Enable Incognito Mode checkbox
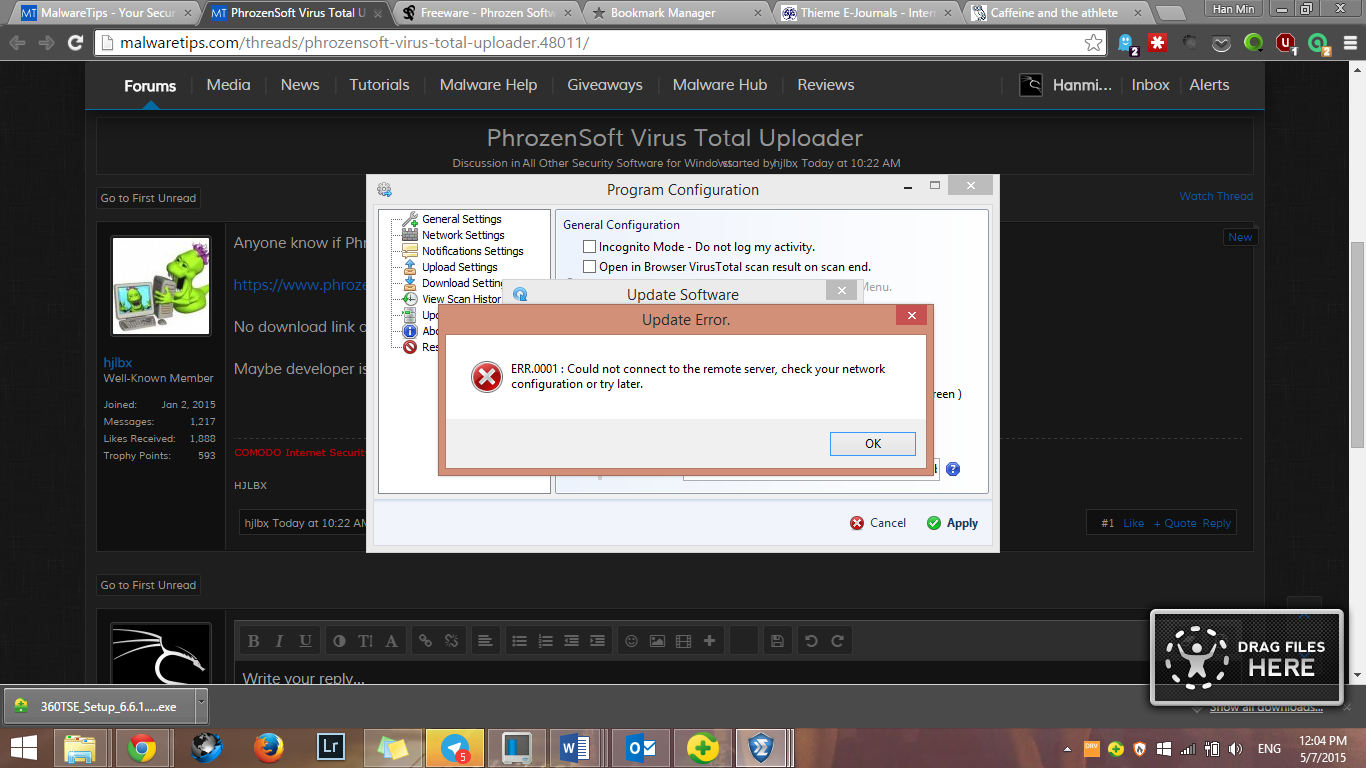The height and width of the screenshot is (768, 1366). click(590, 246)
